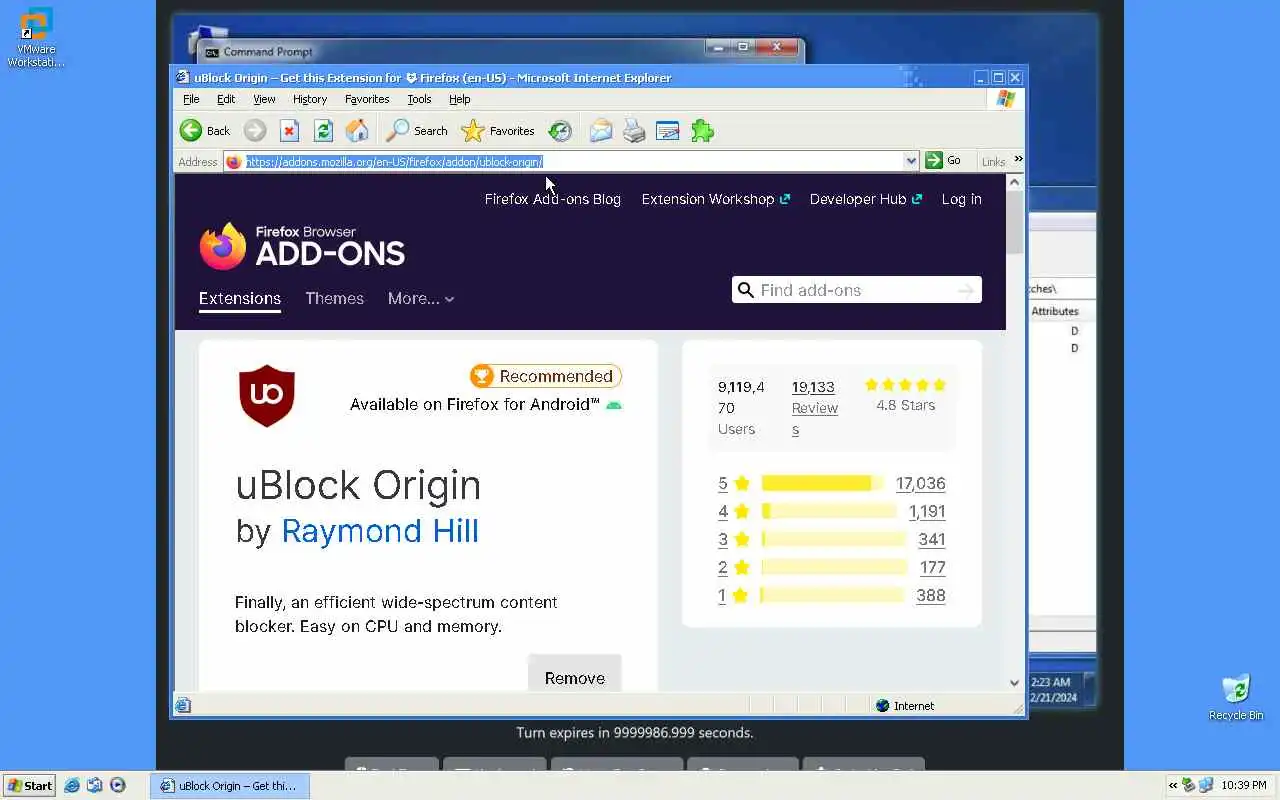Open the File menu

click(191, 99)
